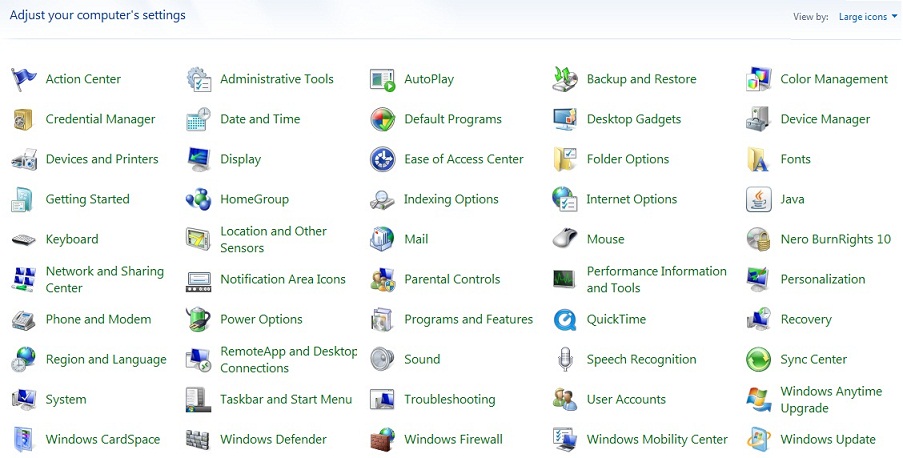Viewport: 903px width, 458px height.
Task: Click the Windows CardSpace link
Action: click(103, 440)
